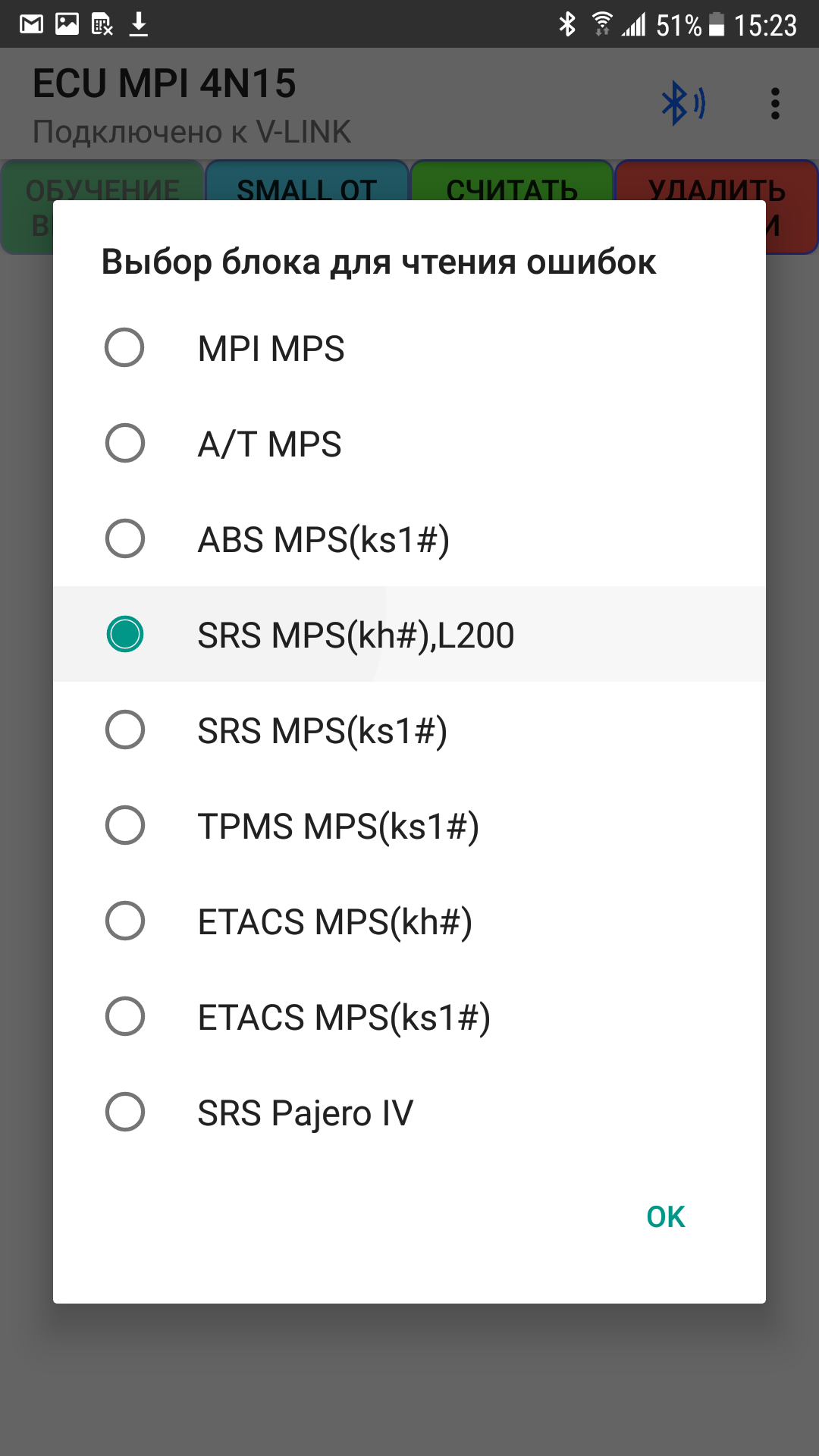Choose the SRS Pajero IV option
This screenshot has height=1456, width=819.
(x=125, y=1112)
